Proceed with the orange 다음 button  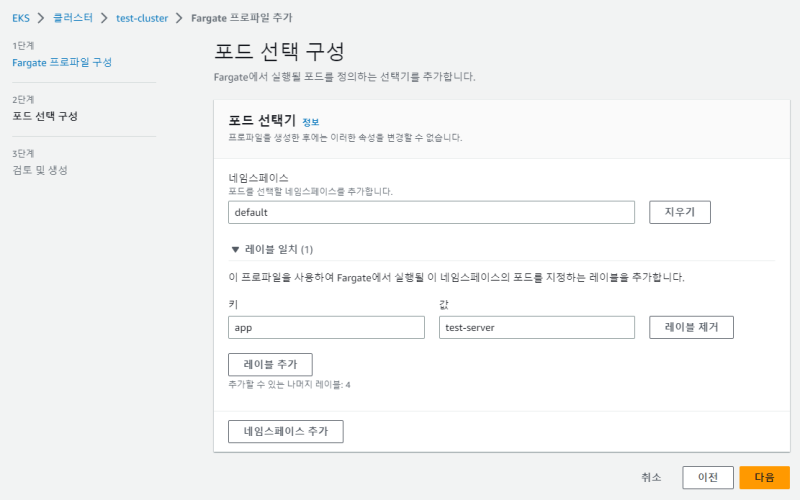764,478
